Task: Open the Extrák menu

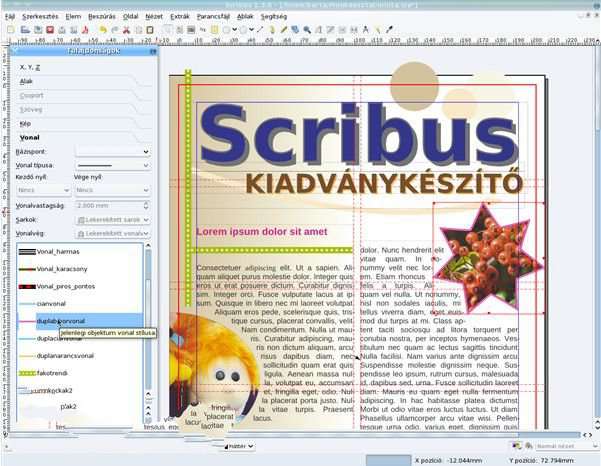Action: [180, 16]
